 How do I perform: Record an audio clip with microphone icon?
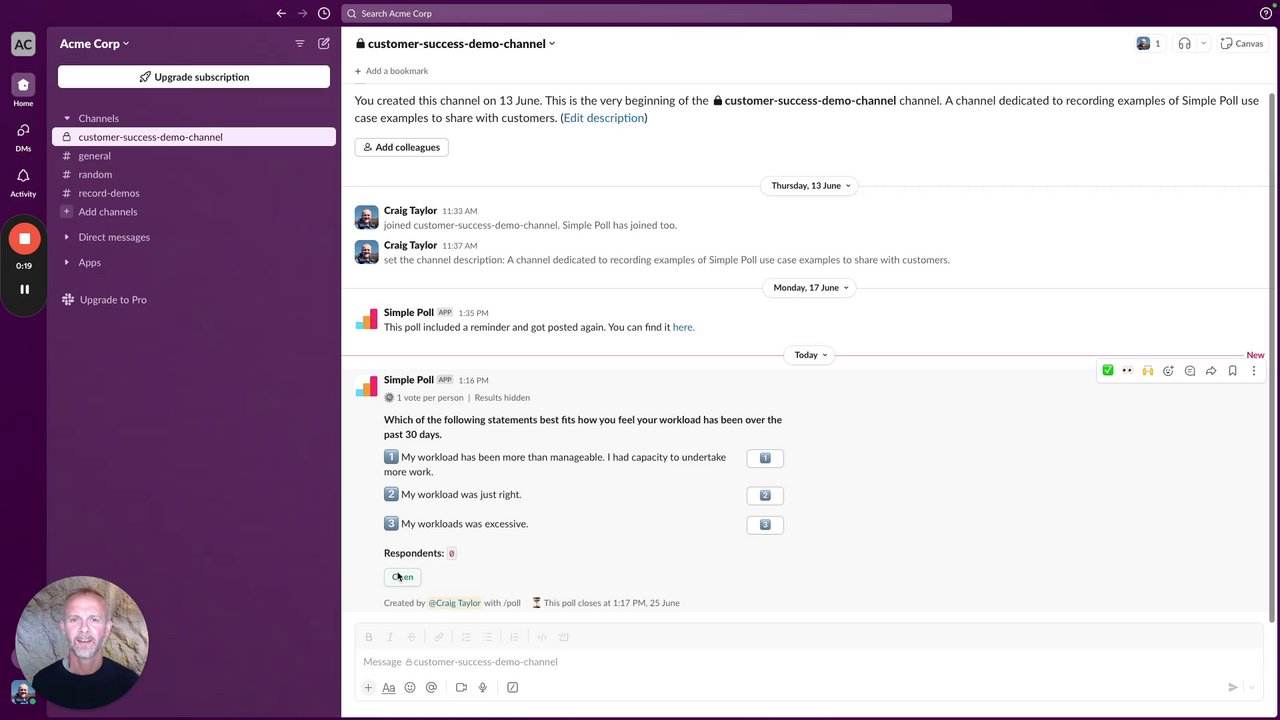point(483,687)
